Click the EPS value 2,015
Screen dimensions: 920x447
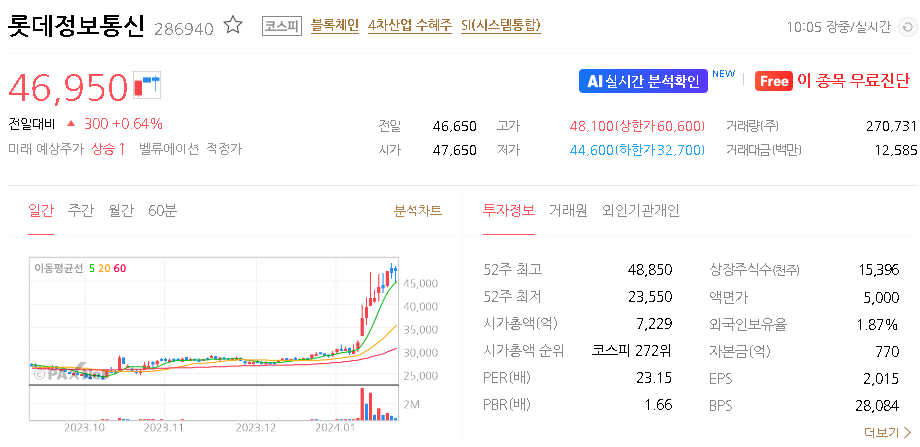(x=881, y=378)
